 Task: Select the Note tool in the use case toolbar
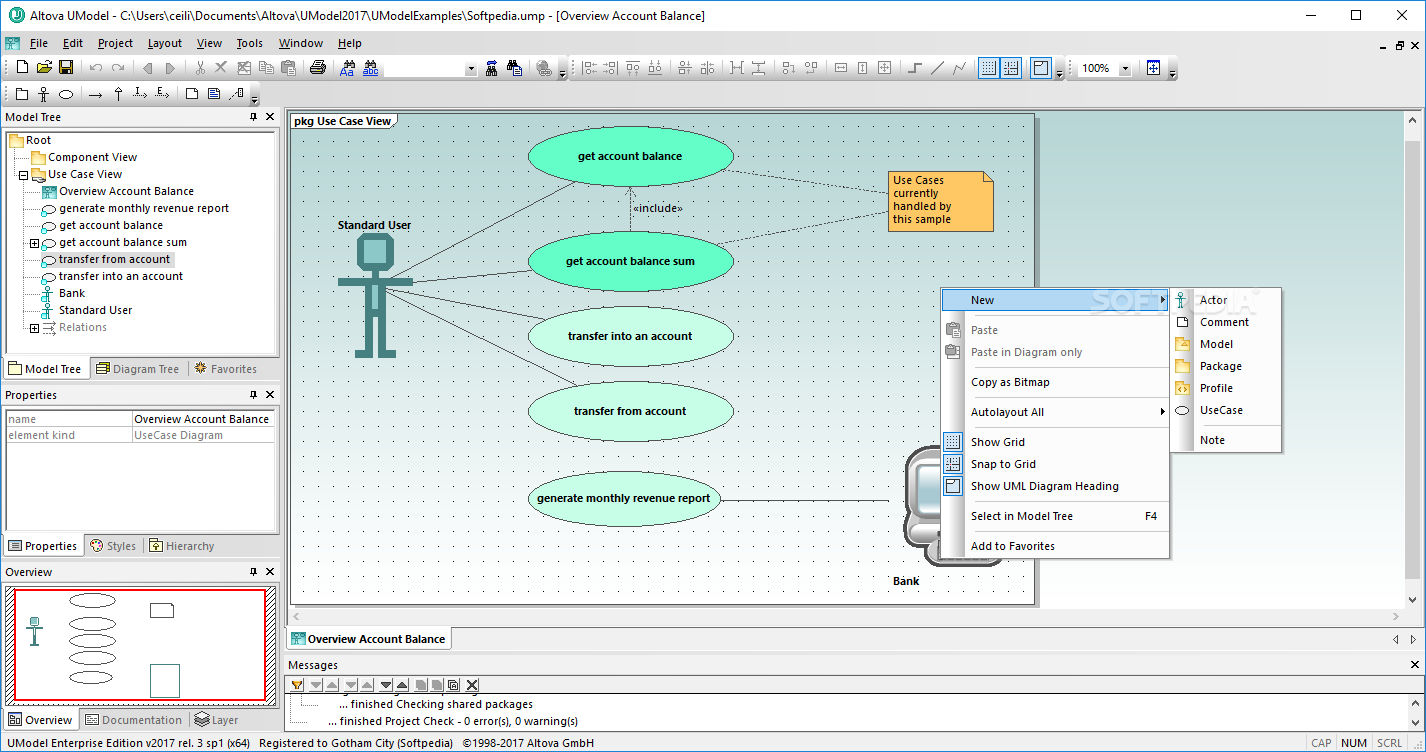coord(192,94)
